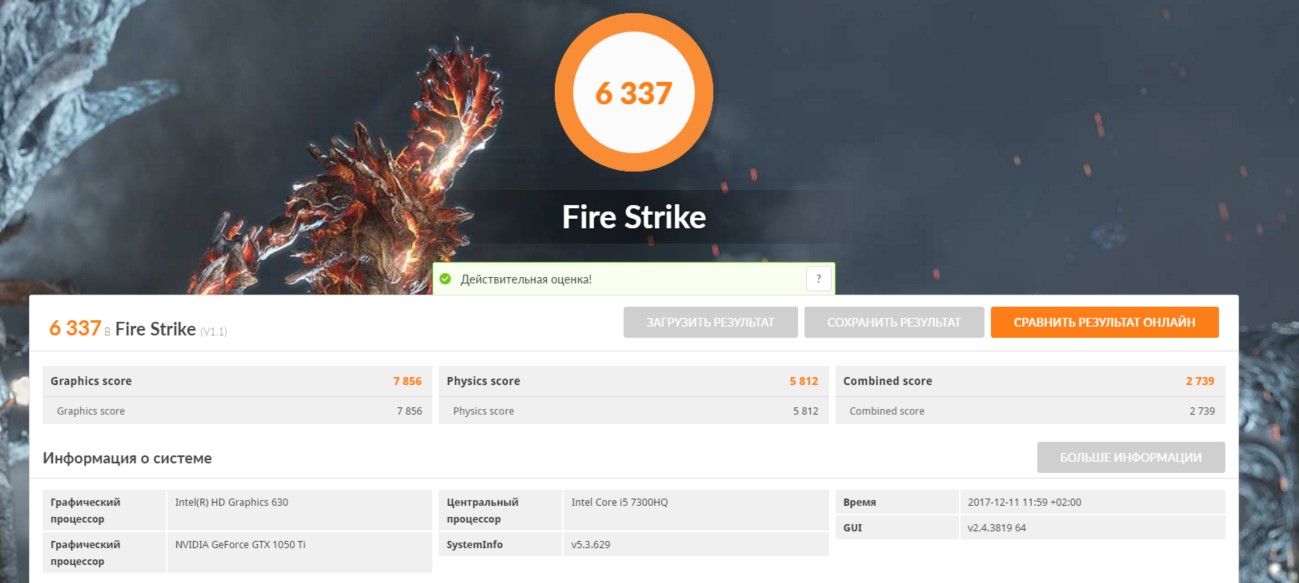This screenshot has height=583, width=1299.
Task: Click БОЛЬШЕ ИНФОРМАЦИИ button
Action: point(1131,457)
